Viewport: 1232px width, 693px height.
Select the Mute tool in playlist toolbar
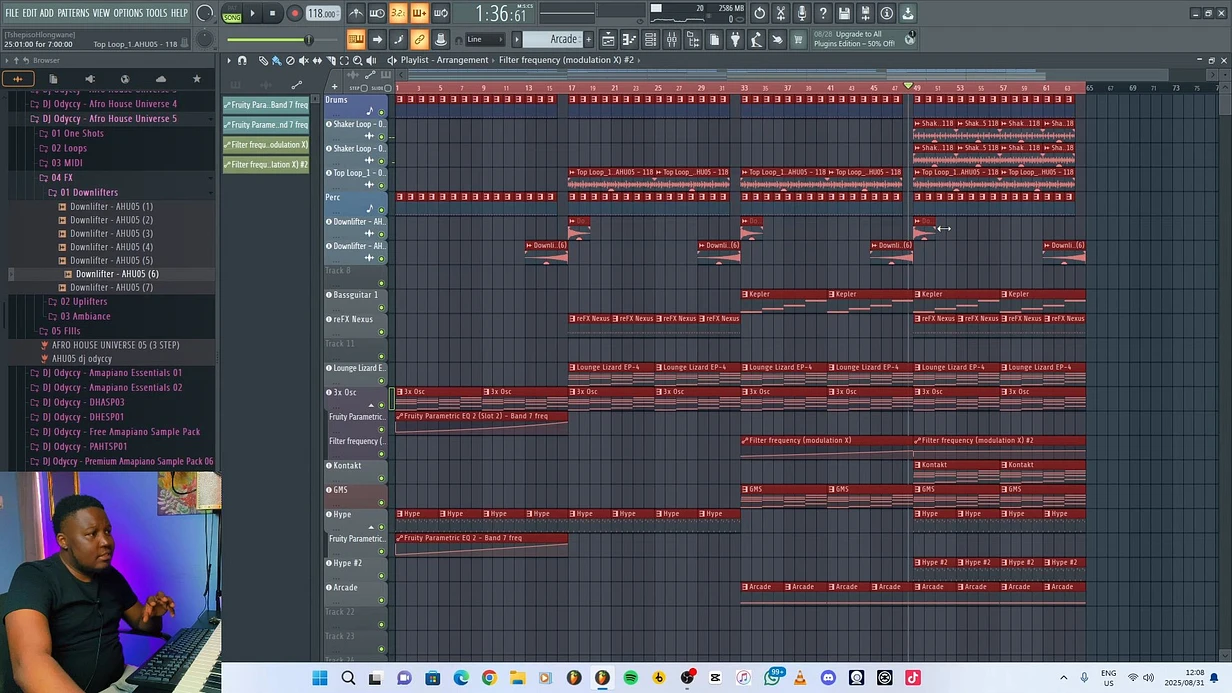304,61
